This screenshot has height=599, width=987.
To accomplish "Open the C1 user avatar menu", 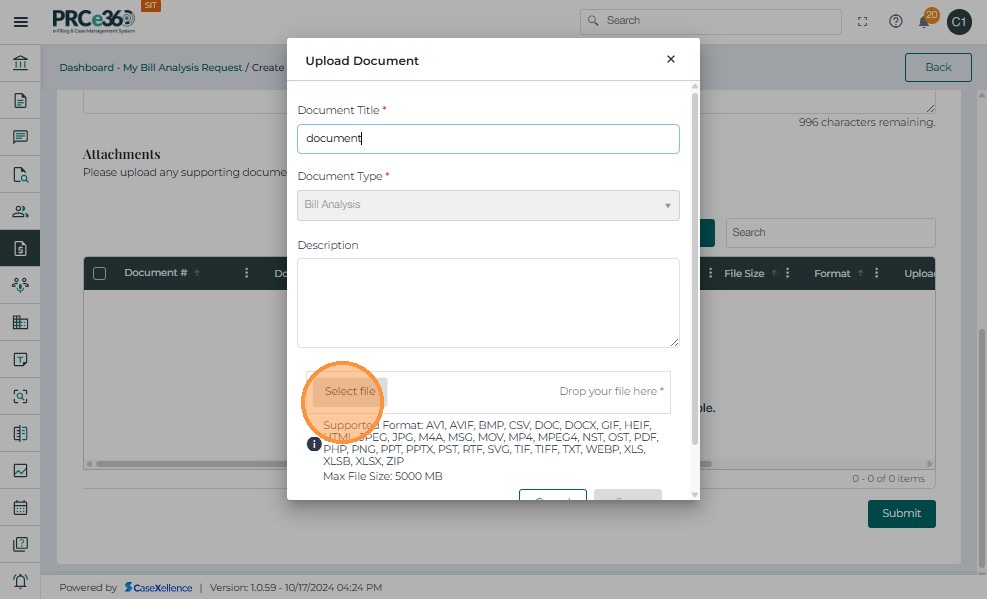I will pos(959,22).
